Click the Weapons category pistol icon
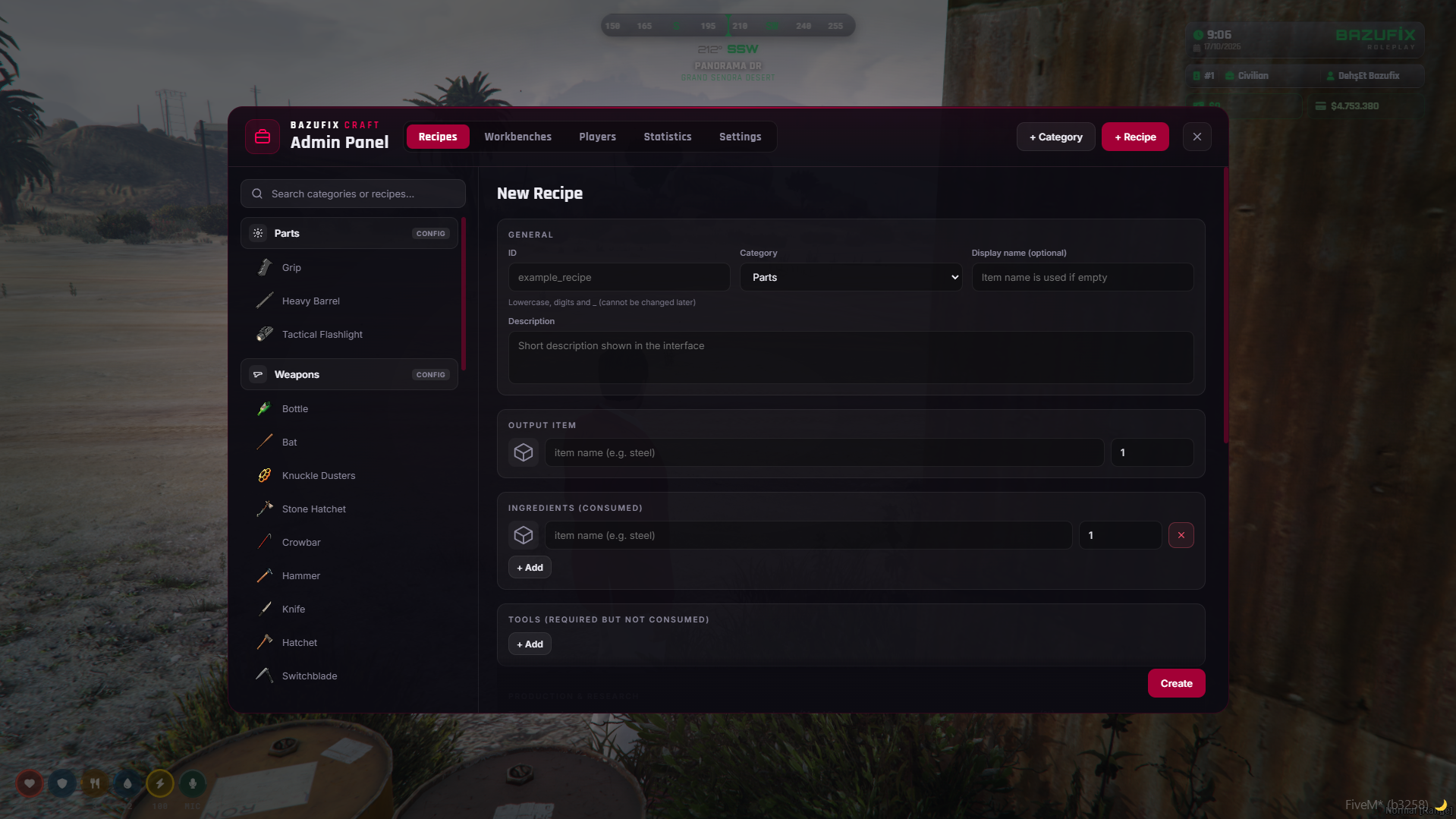1456x819 pixels. (258, 374)
